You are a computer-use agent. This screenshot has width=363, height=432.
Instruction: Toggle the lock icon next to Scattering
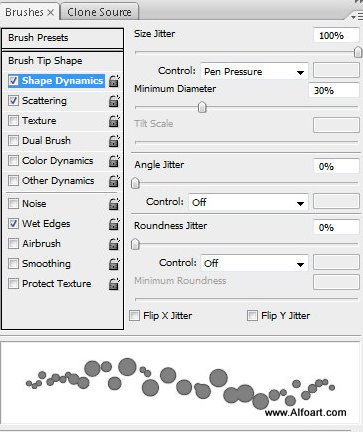coord(114,101)
